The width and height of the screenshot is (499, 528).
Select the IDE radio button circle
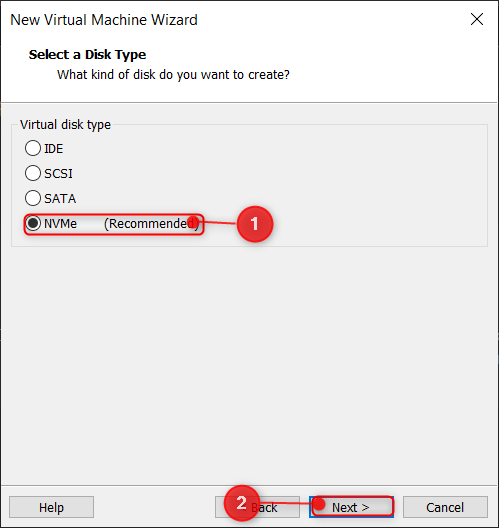pyautogui.click(x=33, y=148)
